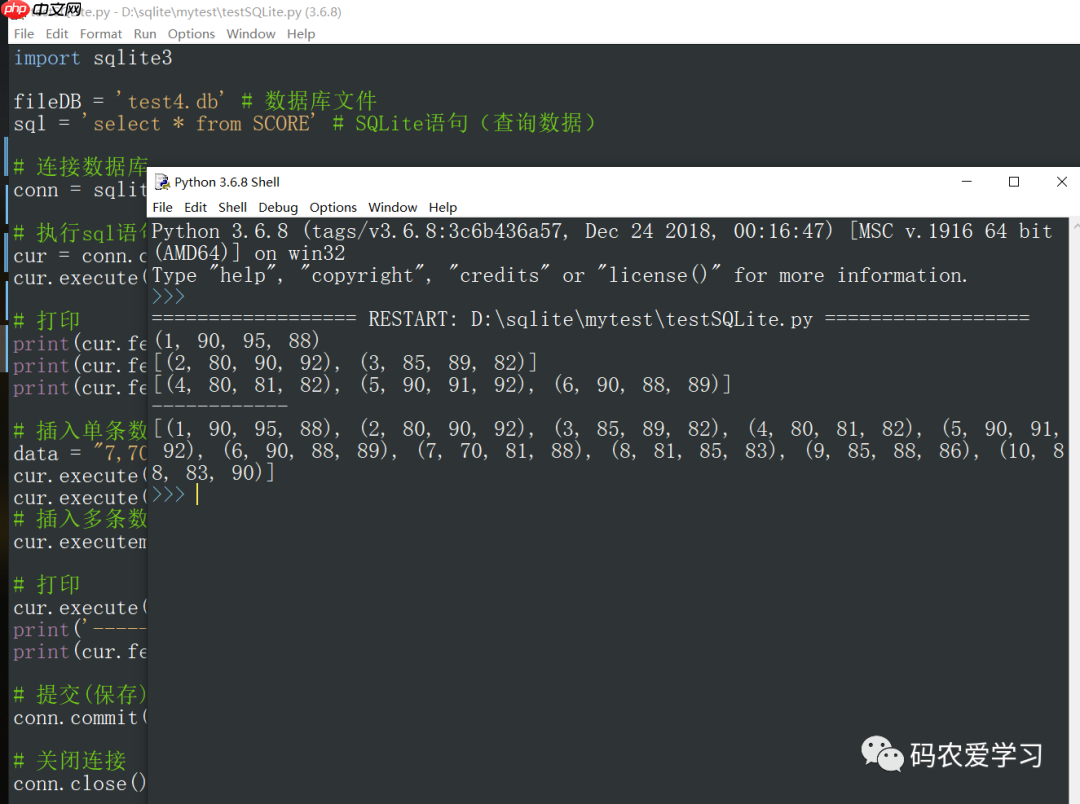Screen dimensions: 1080x804
Task: Click the fileDB = 'test4.db' line
Action: coord(195,101)
